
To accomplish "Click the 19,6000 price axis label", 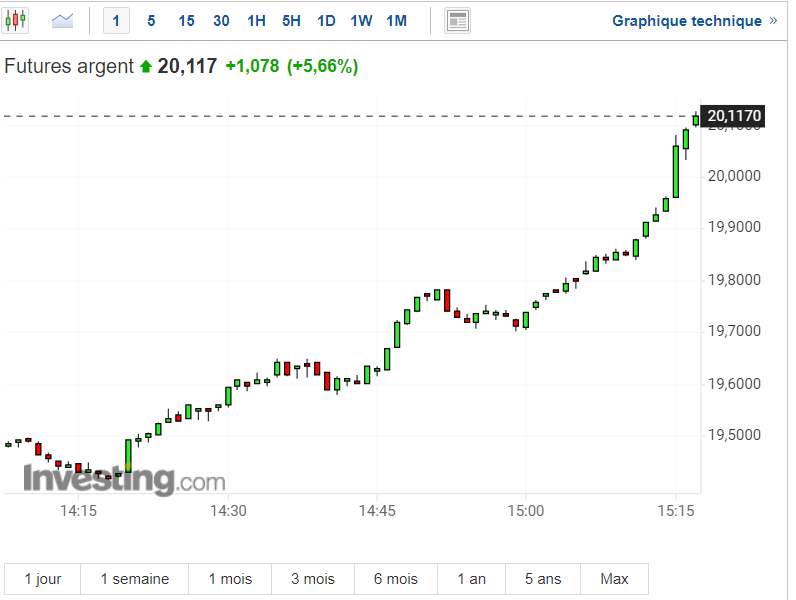I will pos(735,384).
